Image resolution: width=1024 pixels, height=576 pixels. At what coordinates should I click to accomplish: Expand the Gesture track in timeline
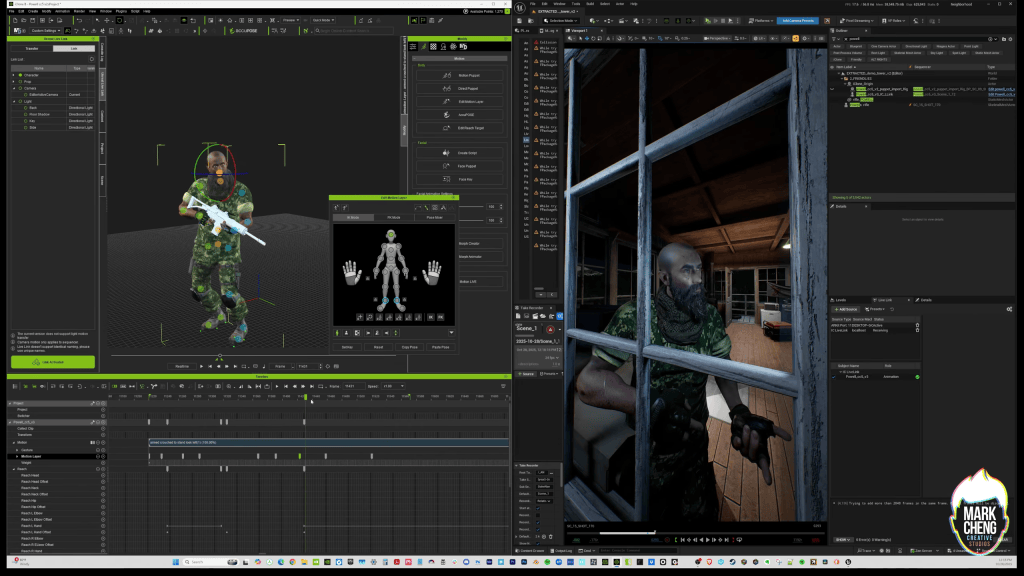(18, 450)
